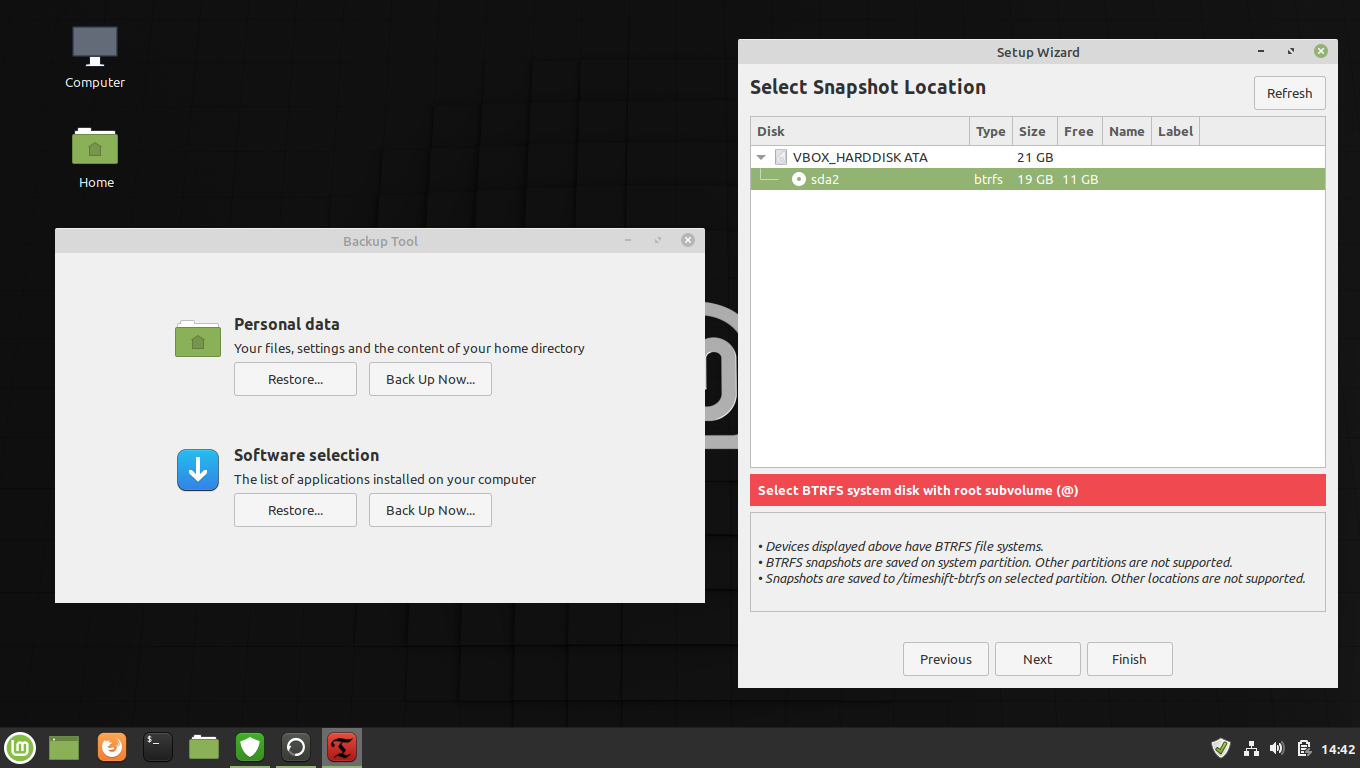
Task: Click Next in Setup Wizard
Action: 1037,659
